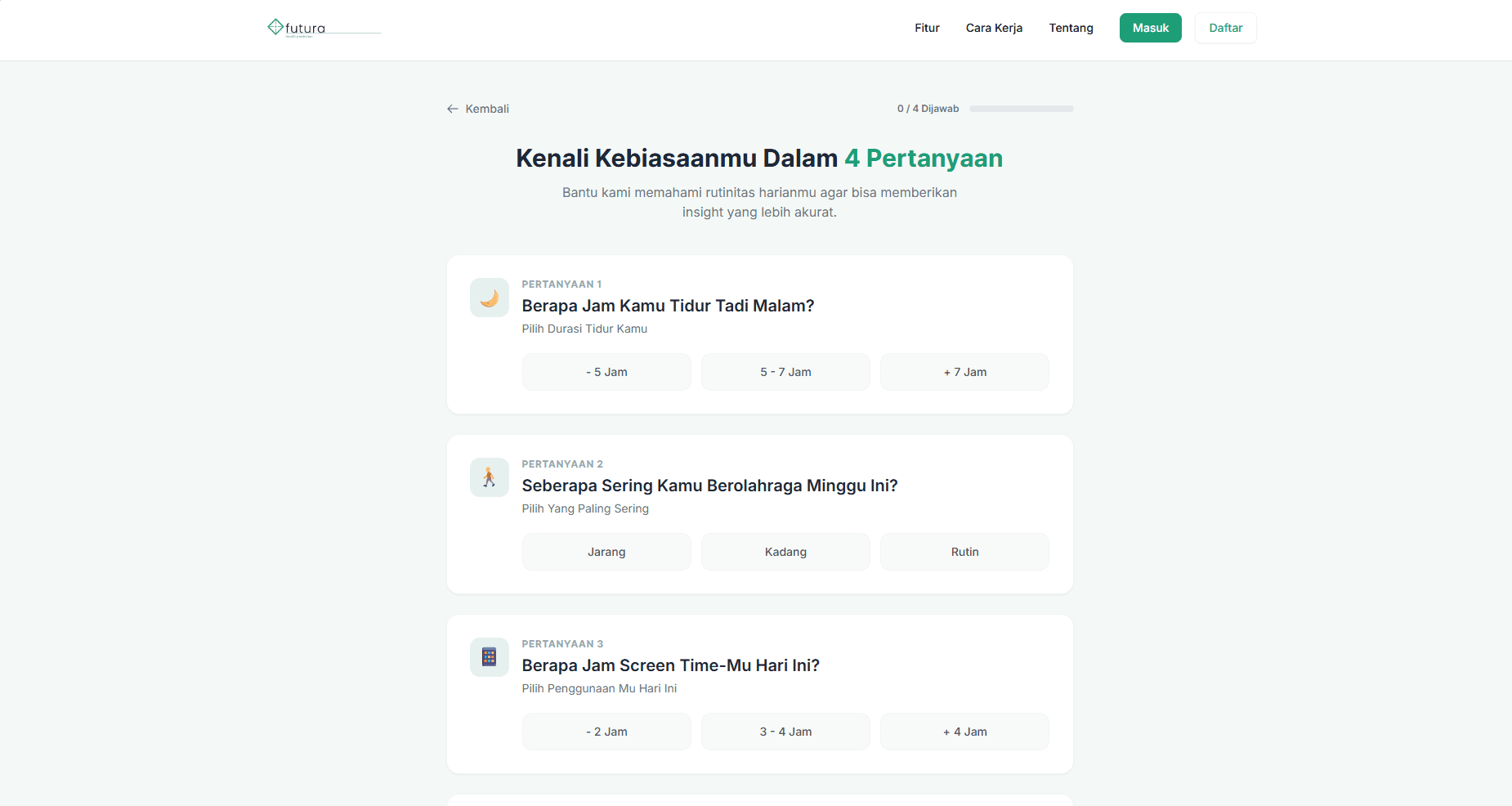The width and height of the screenshot is (1512, 806).
Task: Pick 'Rutin' for exercise frequency
Action: click(x=964, y=552)
